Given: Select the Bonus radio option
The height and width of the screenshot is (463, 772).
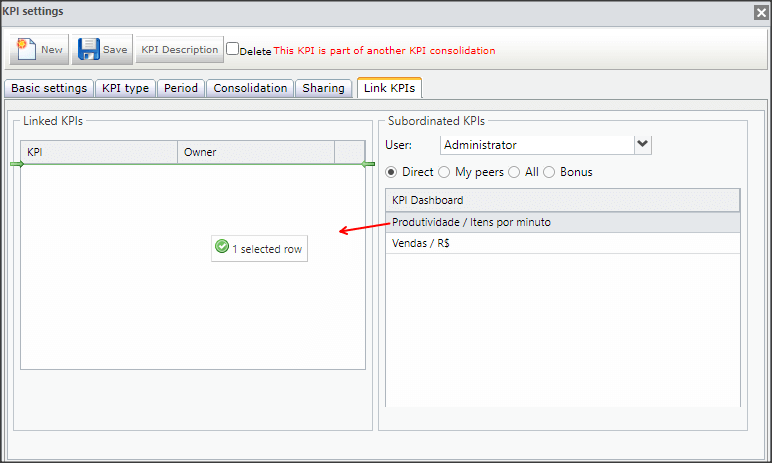Looking at the screenshot, I should (549, 172).
